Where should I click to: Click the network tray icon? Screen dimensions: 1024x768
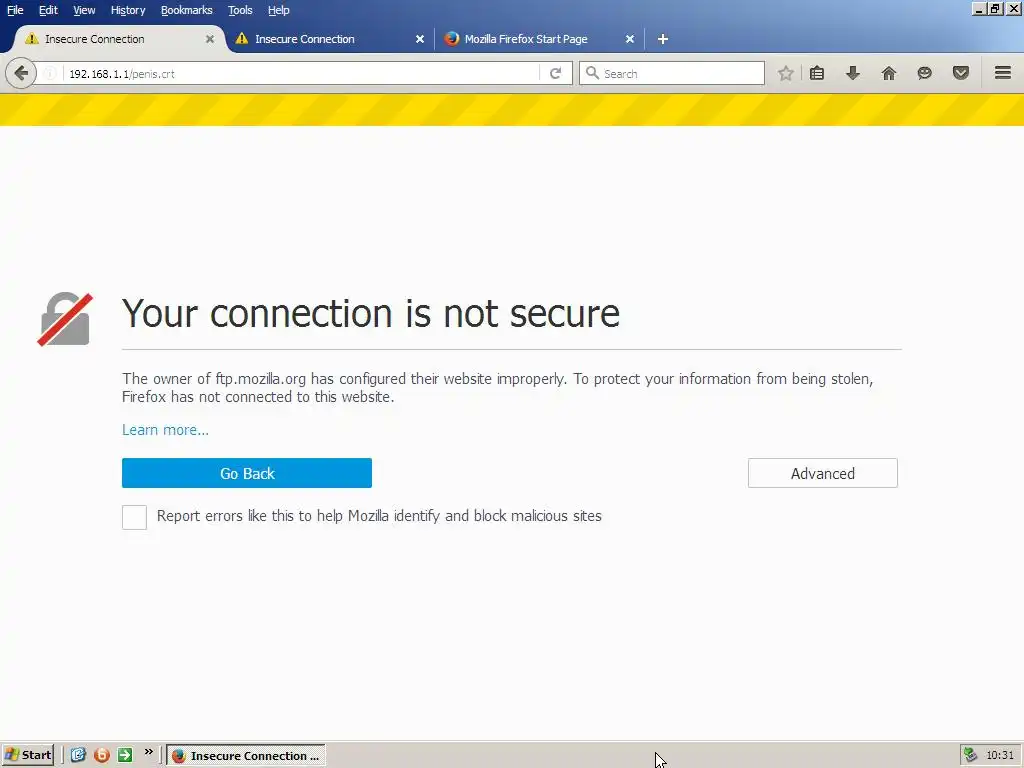pos(971,755)
